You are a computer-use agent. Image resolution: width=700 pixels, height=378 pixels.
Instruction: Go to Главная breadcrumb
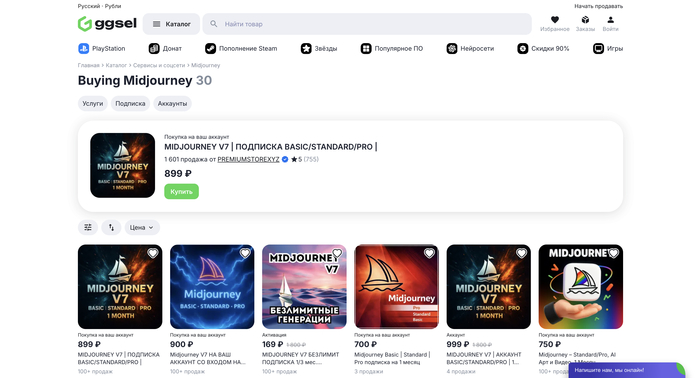(88, 65)
